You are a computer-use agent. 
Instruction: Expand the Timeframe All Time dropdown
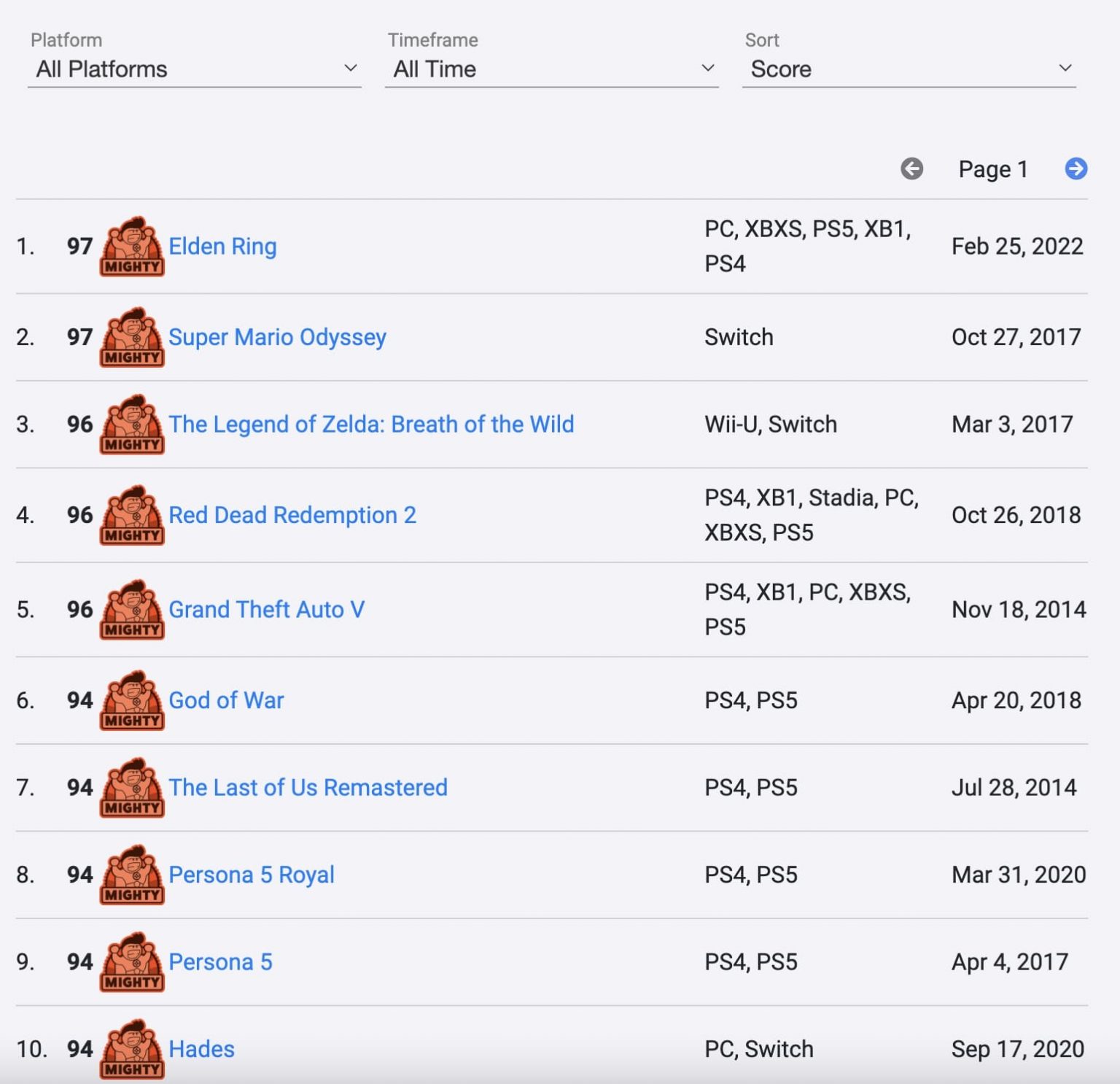552,69
